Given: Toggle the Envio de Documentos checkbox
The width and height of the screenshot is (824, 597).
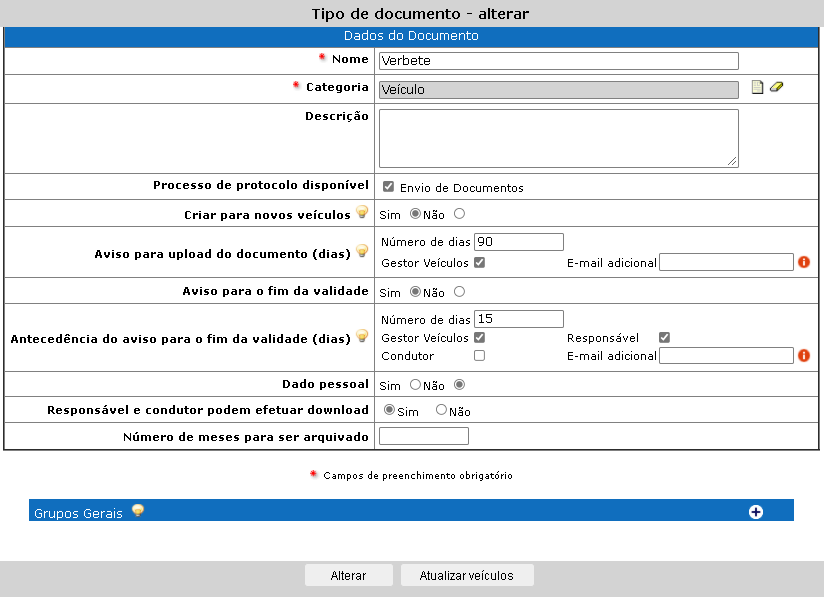Looking at the screenshot, I should point(388,187).
